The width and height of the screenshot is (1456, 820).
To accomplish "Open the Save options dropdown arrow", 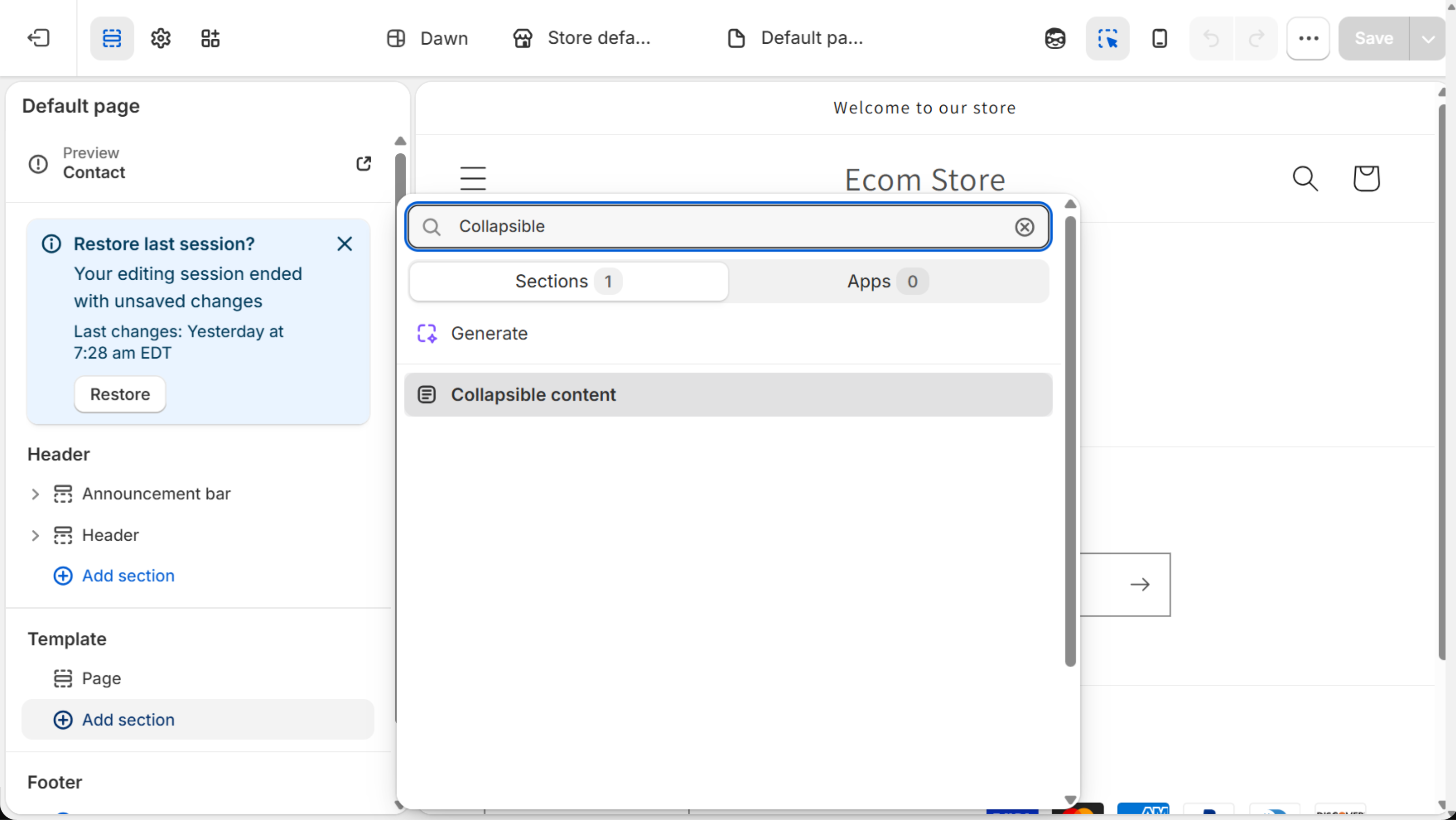I will click(x=1428, y=38).
